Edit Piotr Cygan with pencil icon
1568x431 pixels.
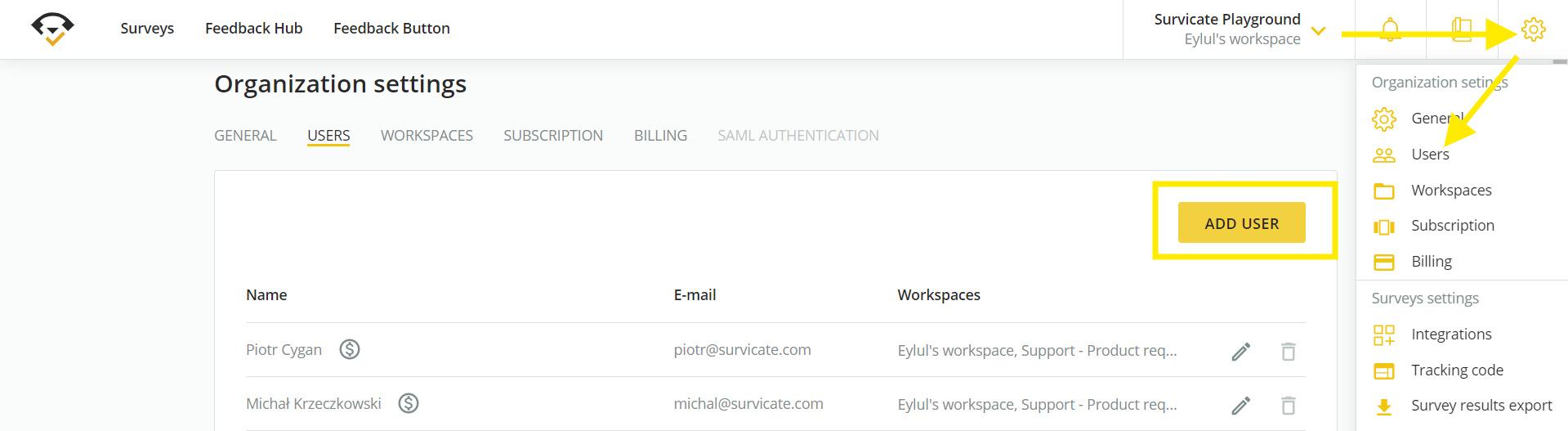pos(1241,352)
